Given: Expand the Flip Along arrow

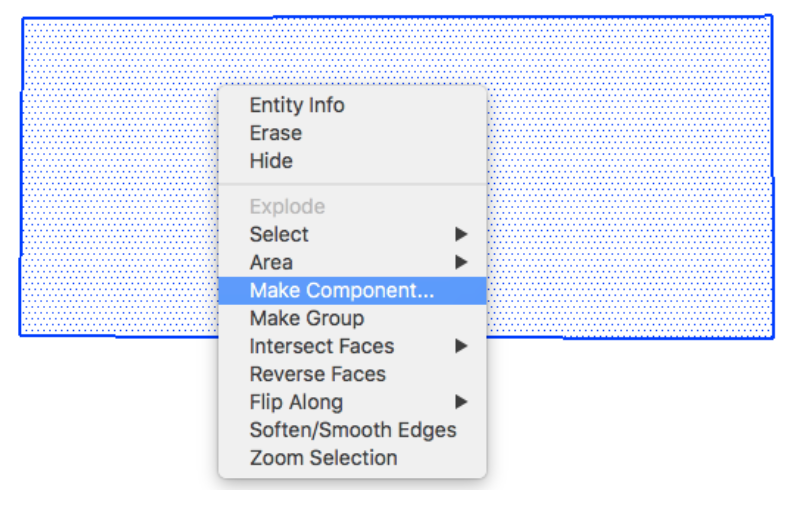Looking at the screenshot, I should coord(461,402).
